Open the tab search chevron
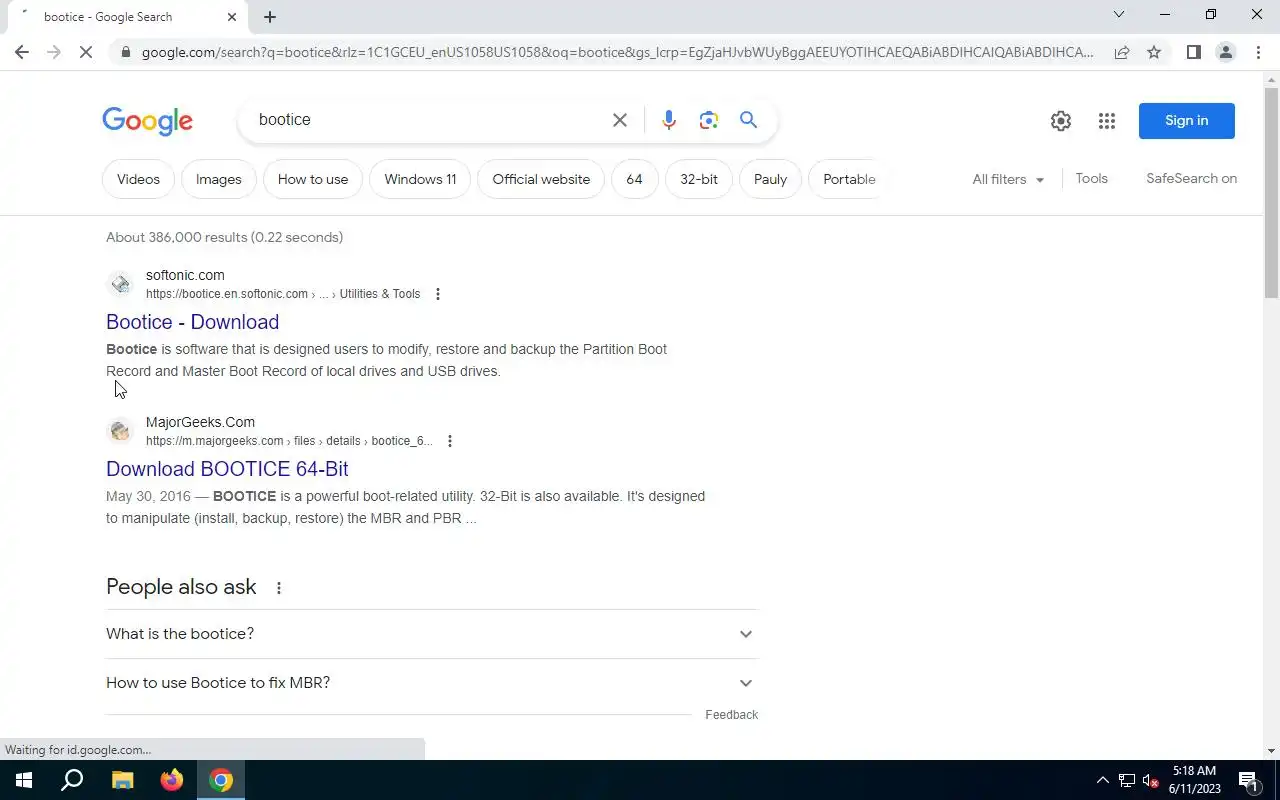 (1119, 15)
